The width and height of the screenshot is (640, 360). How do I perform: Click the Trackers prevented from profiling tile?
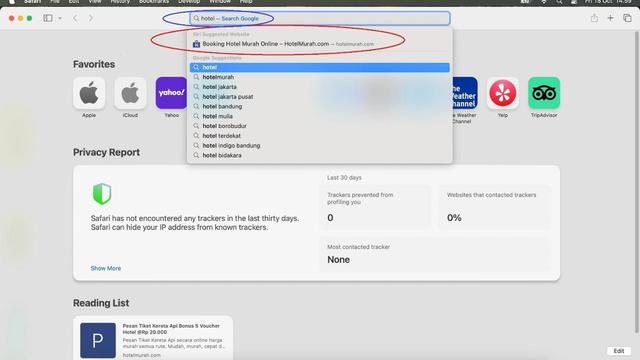(x=375, y=207)
